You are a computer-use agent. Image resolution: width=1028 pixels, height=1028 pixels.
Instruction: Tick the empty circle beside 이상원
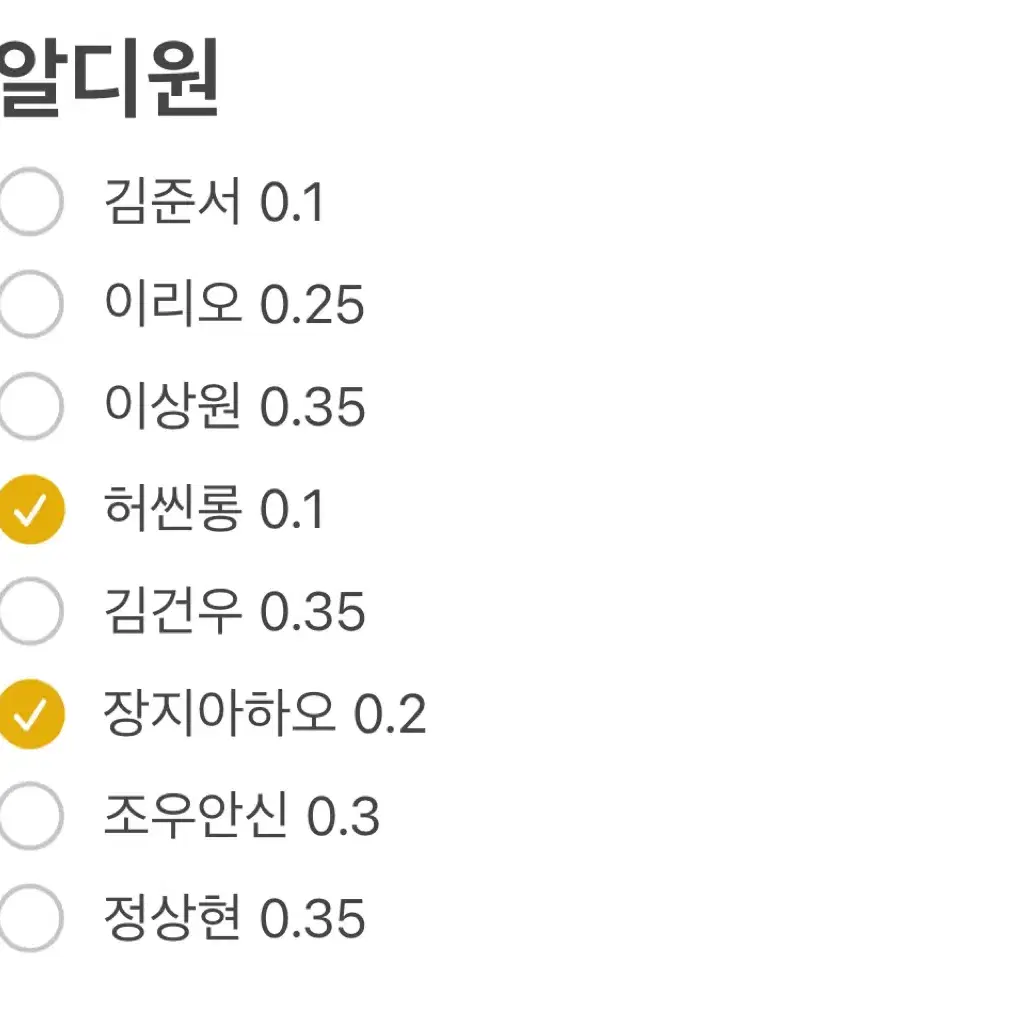click(30, 407)
